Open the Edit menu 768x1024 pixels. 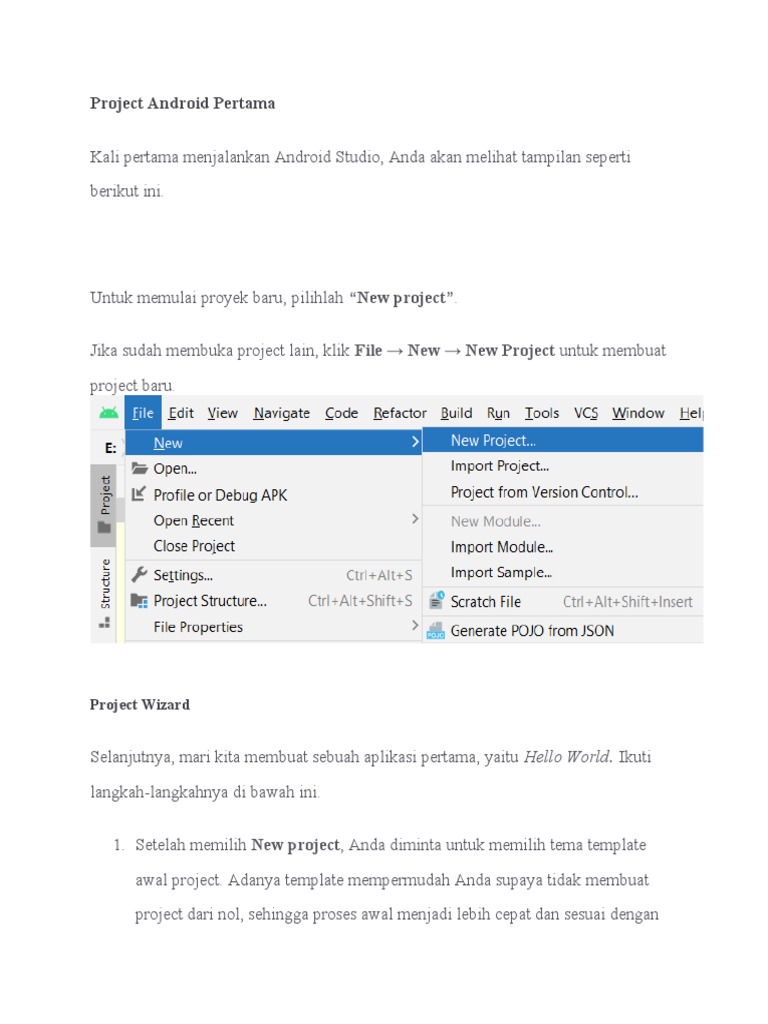pos(181,413)
